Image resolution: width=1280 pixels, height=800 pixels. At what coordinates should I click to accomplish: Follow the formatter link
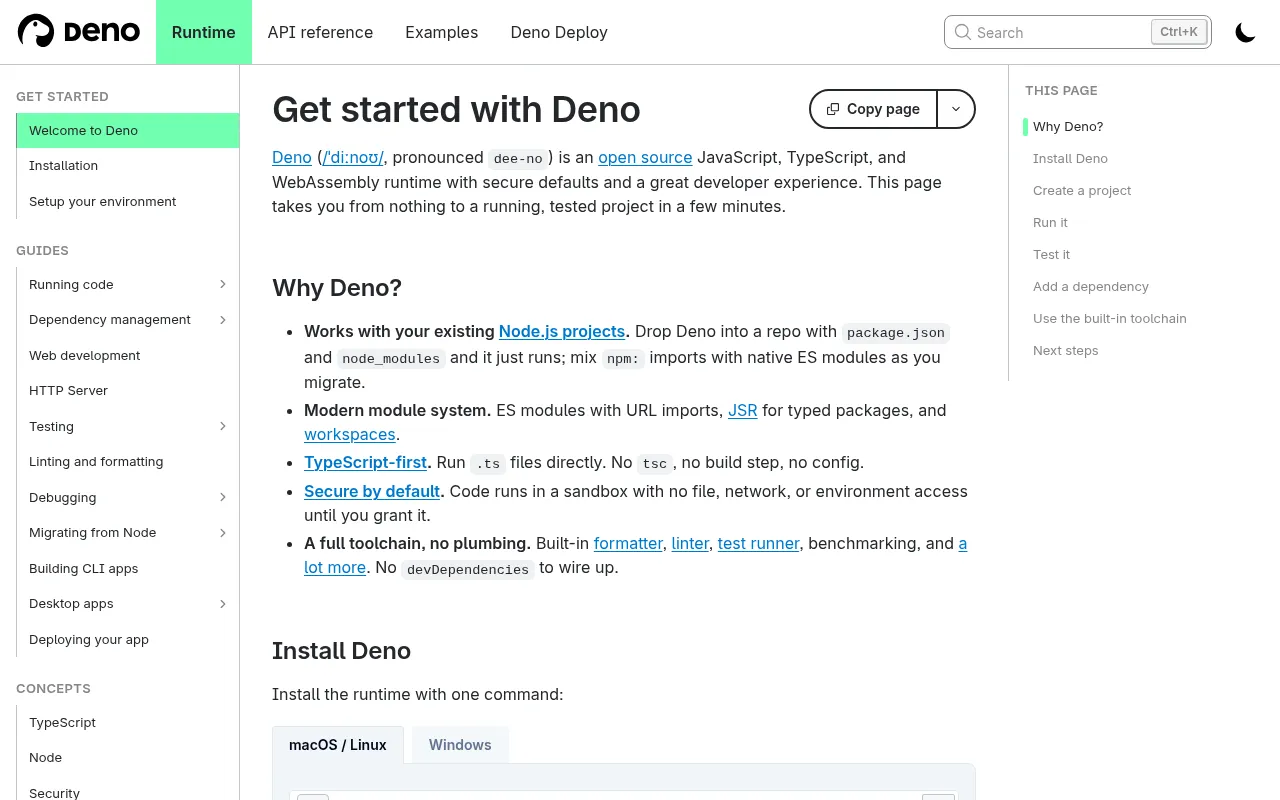pos(628,543)
